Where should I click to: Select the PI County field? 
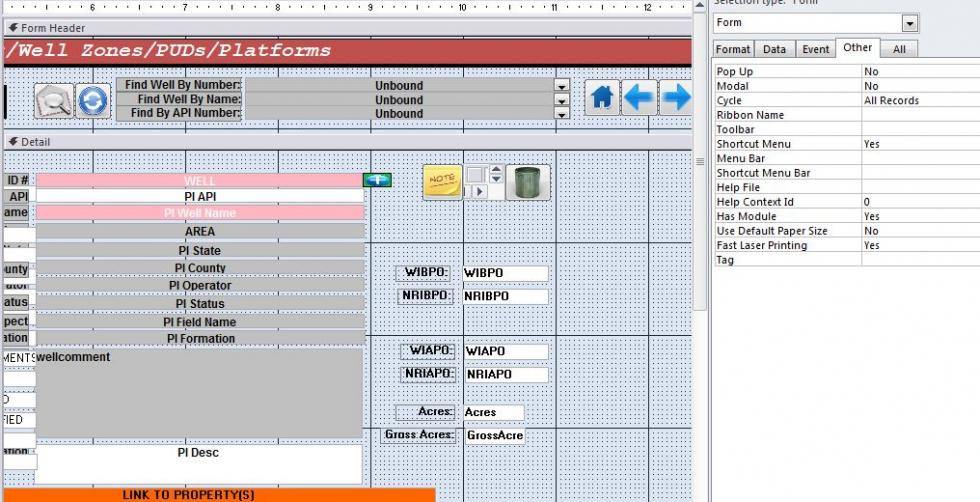pyautogui.click(x=200, y=268)
